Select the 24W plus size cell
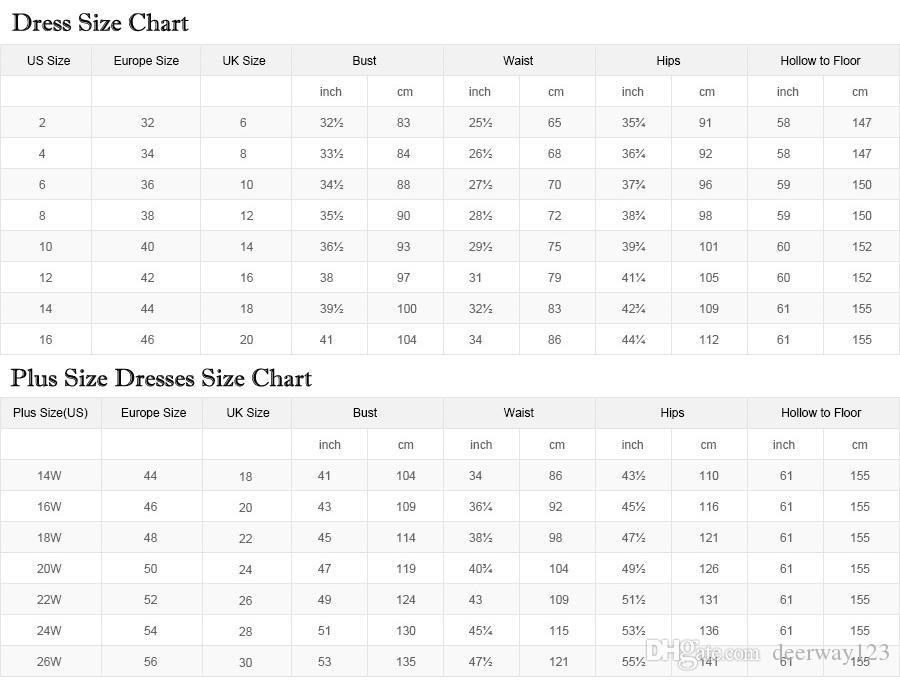The height and width of the screenshot is (681, 900). (50, 631)
